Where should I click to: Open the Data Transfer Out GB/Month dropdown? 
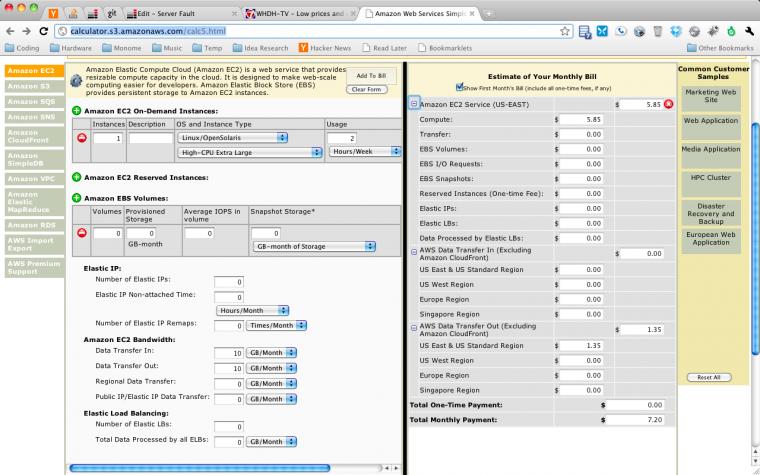point(271,368)
